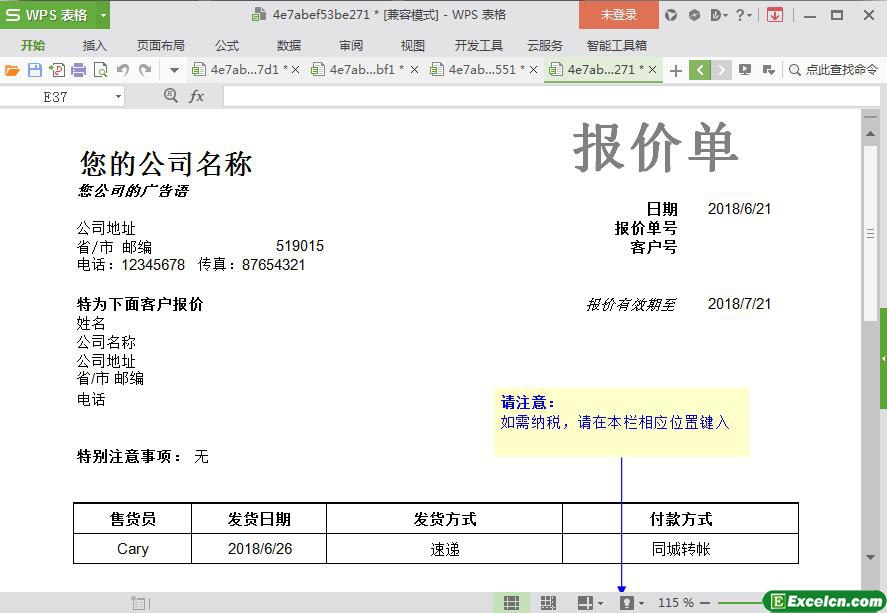Click the print icon in quick toolbar
Image resolution: width=887 pixels, height=613 pixels.
pos(78,70)
